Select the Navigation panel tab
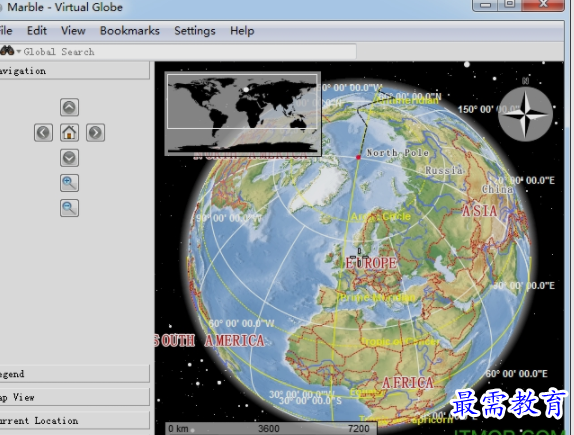 (x=75, y=71)
